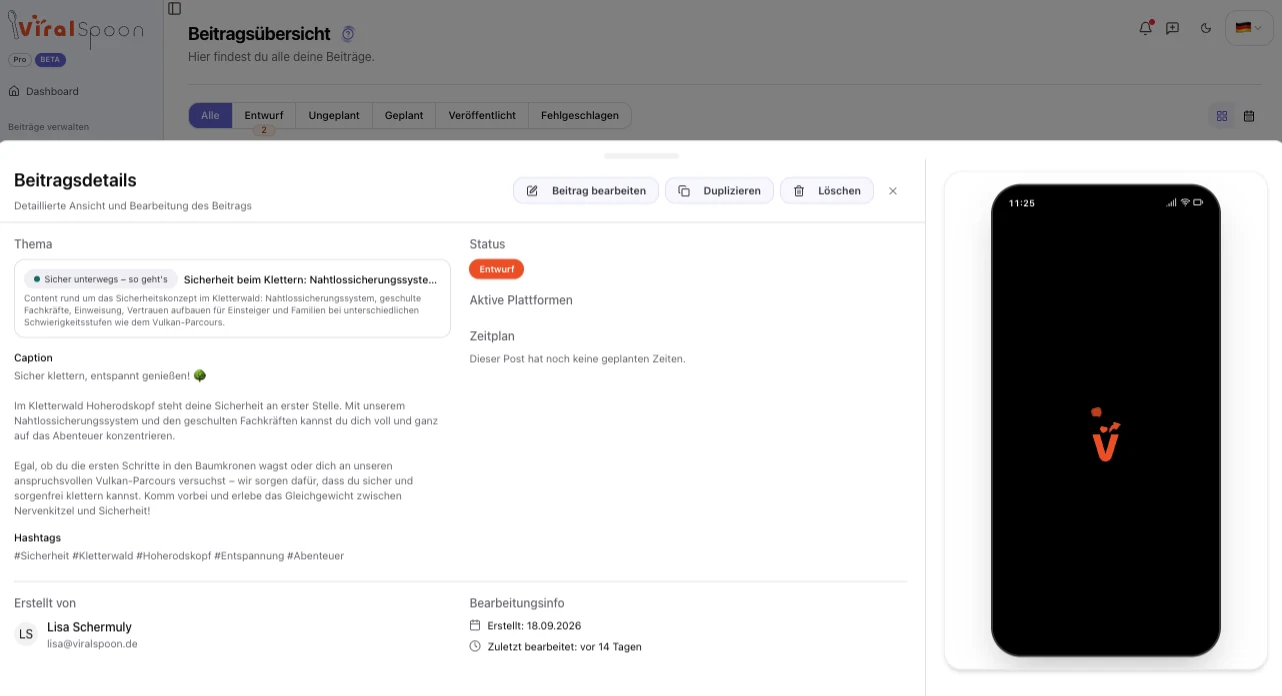Select the Alle tab
Viewport: 1282px width, 696px height.
click(210, 115)
